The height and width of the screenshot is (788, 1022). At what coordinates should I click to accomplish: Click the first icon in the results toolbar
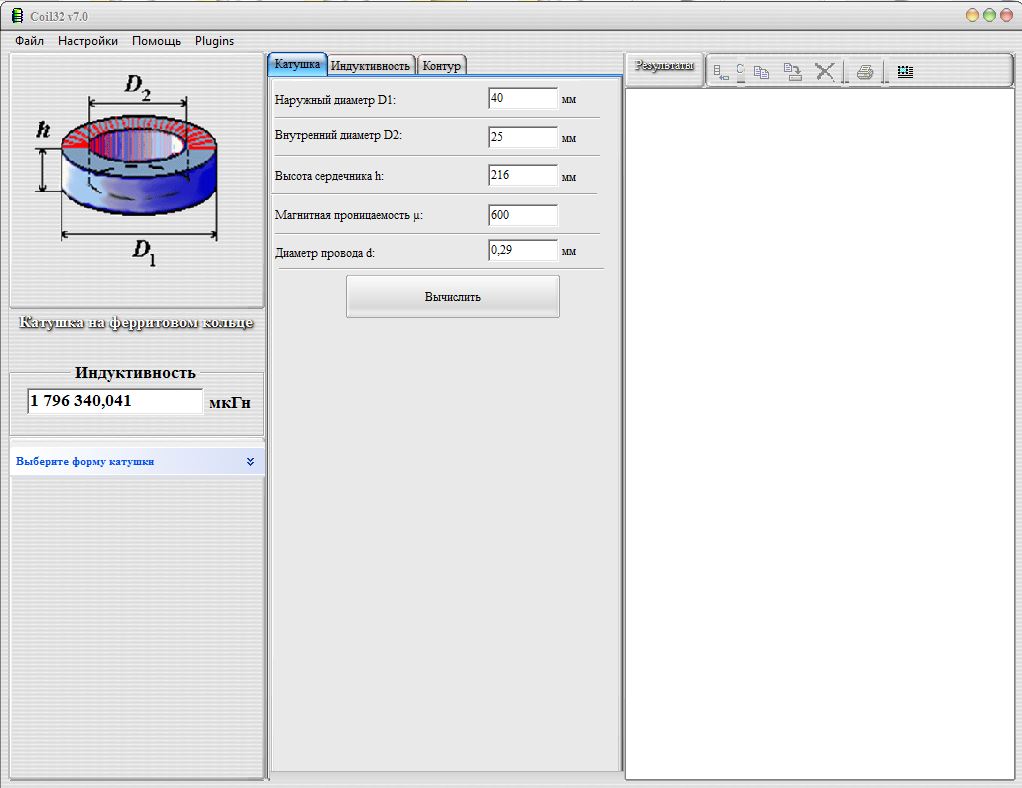click(721, 72)
